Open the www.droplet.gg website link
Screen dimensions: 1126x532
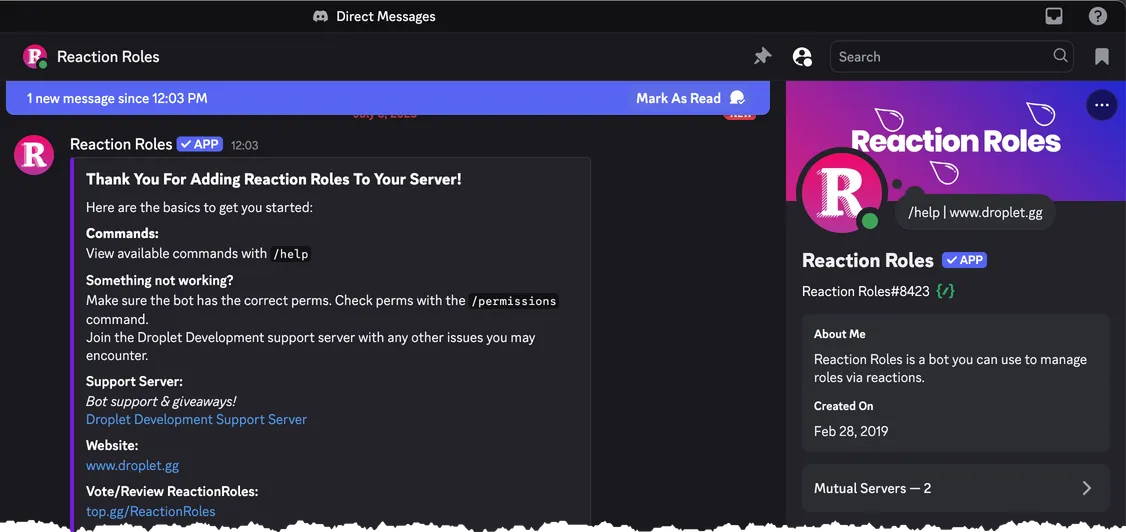click(x=132, y=465)
